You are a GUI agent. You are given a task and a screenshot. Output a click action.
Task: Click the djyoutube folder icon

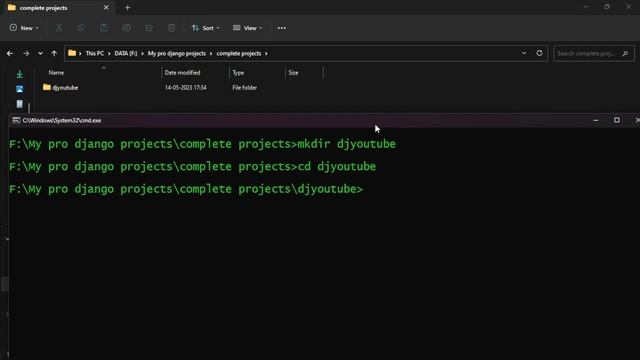click(x=47, y=87)
